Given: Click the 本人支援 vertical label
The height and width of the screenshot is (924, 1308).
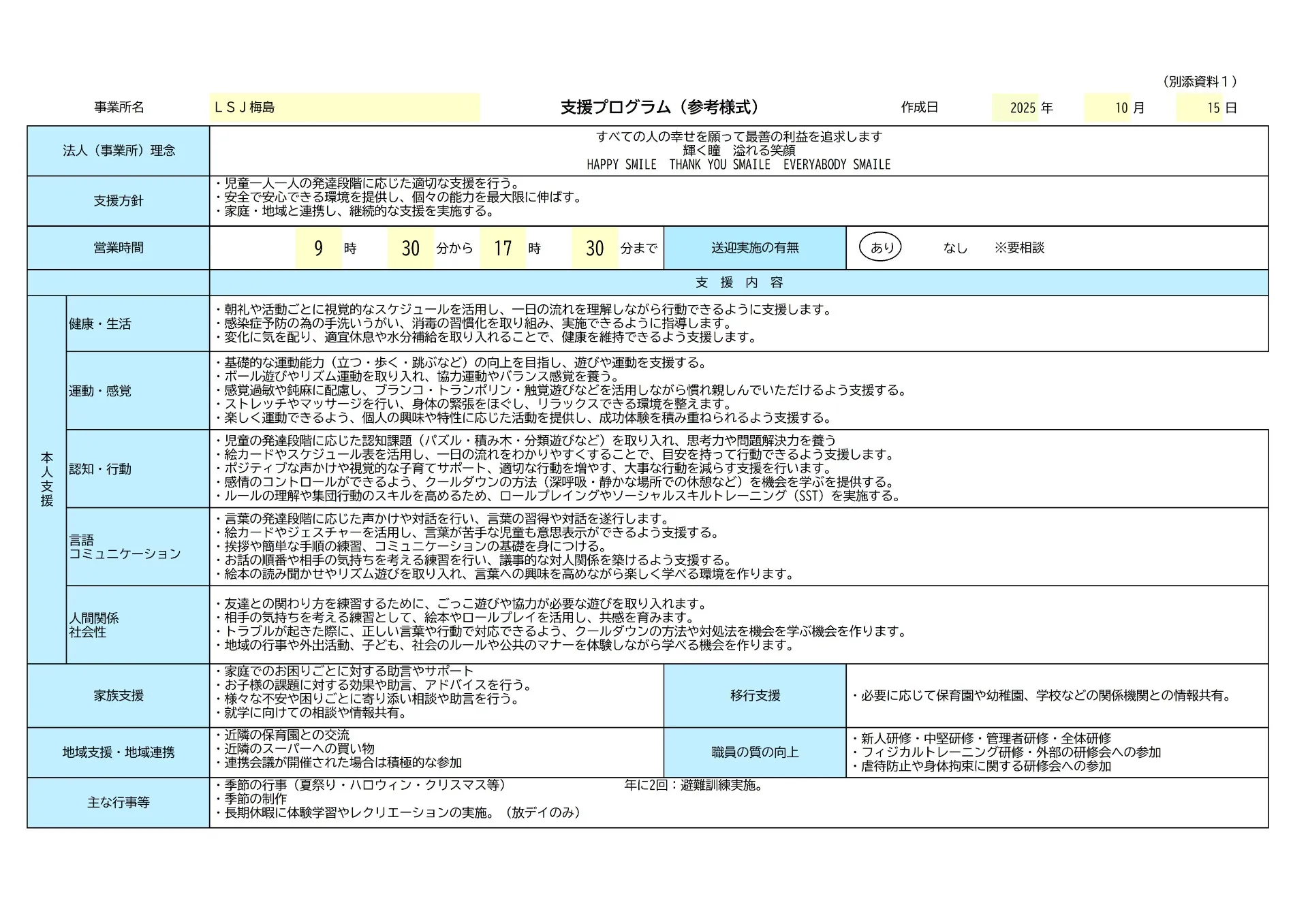Looking at the screenshot, I should 46,479.
